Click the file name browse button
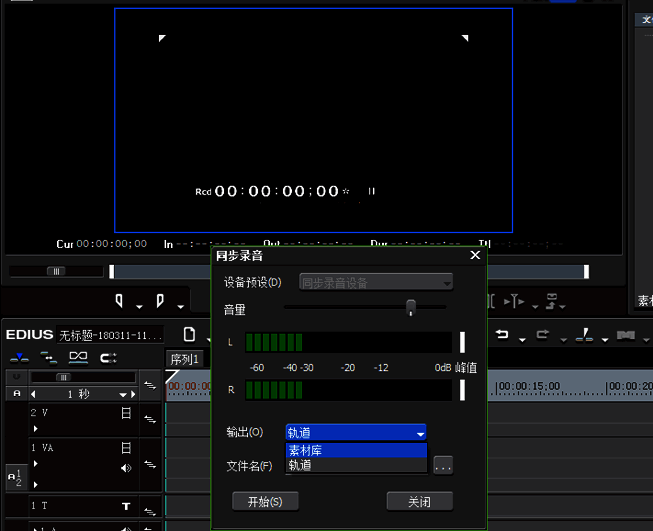 pos(443,465)
